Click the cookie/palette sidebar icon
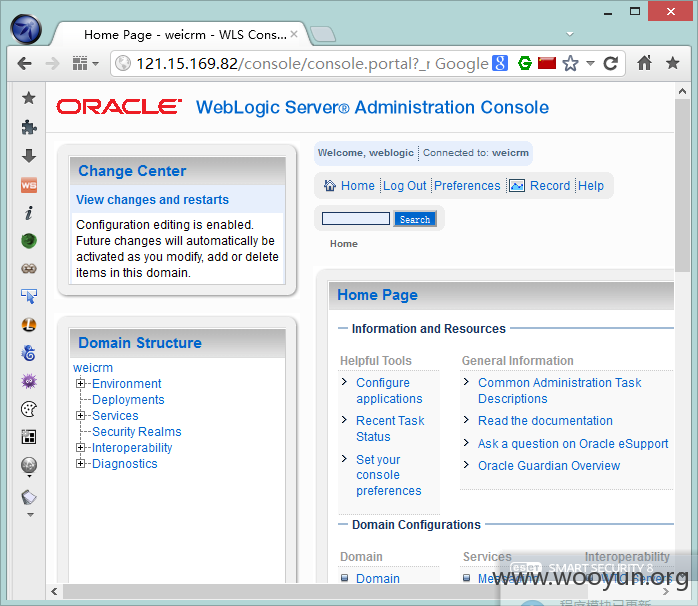Viewport: 698px width, 606px height. (x=29, y=409)
